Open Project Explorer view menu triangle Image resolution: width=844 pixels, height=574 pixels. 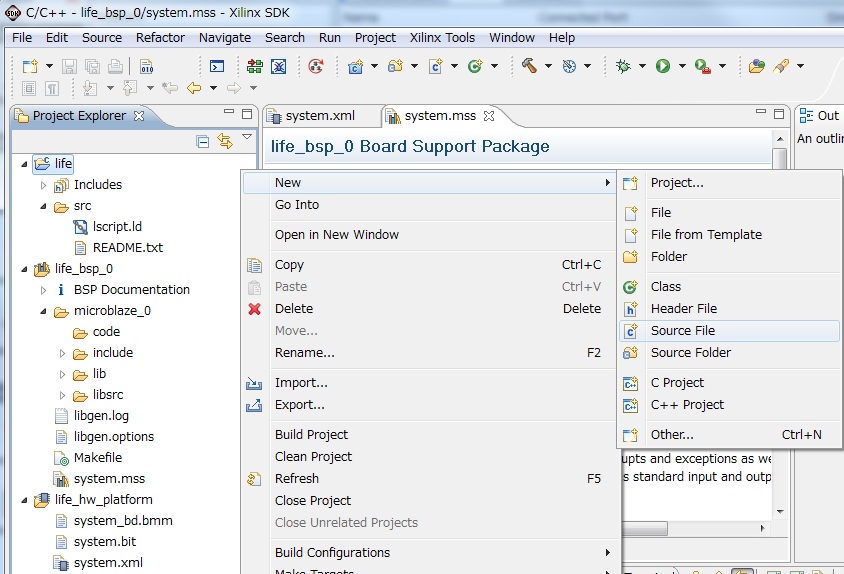(247, 137)
